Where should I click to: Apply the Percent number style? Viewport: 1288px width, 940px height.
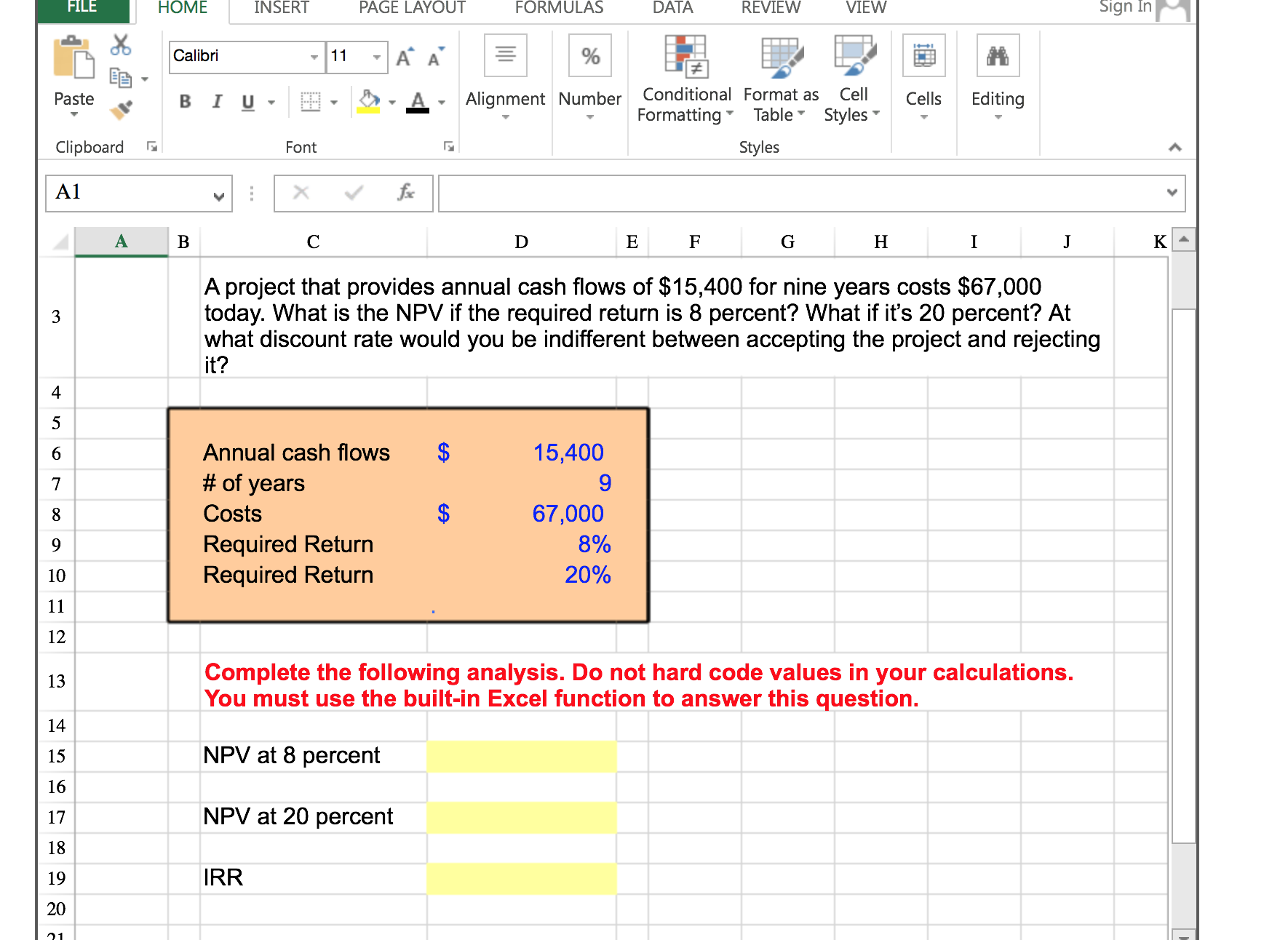tap(589, 55)
